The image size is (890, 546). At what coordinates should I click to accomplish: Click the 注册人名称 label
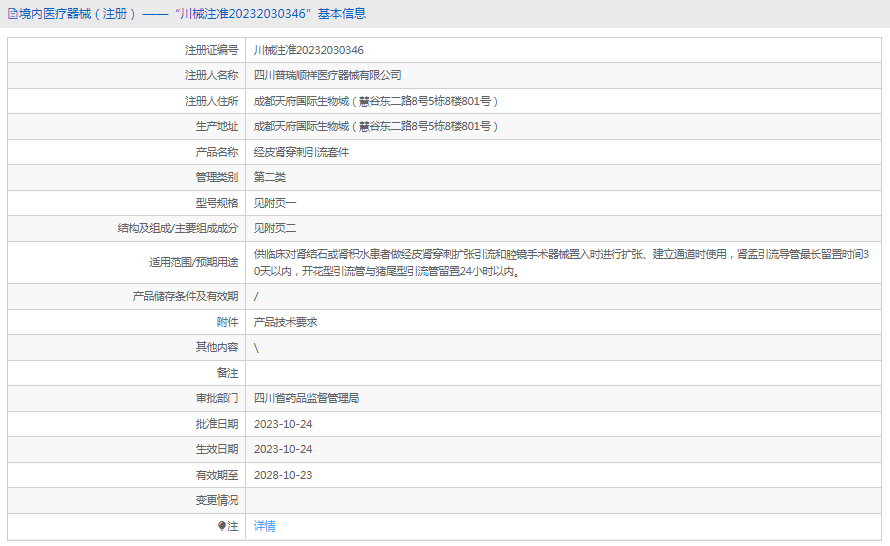click(x=212, y=75)
